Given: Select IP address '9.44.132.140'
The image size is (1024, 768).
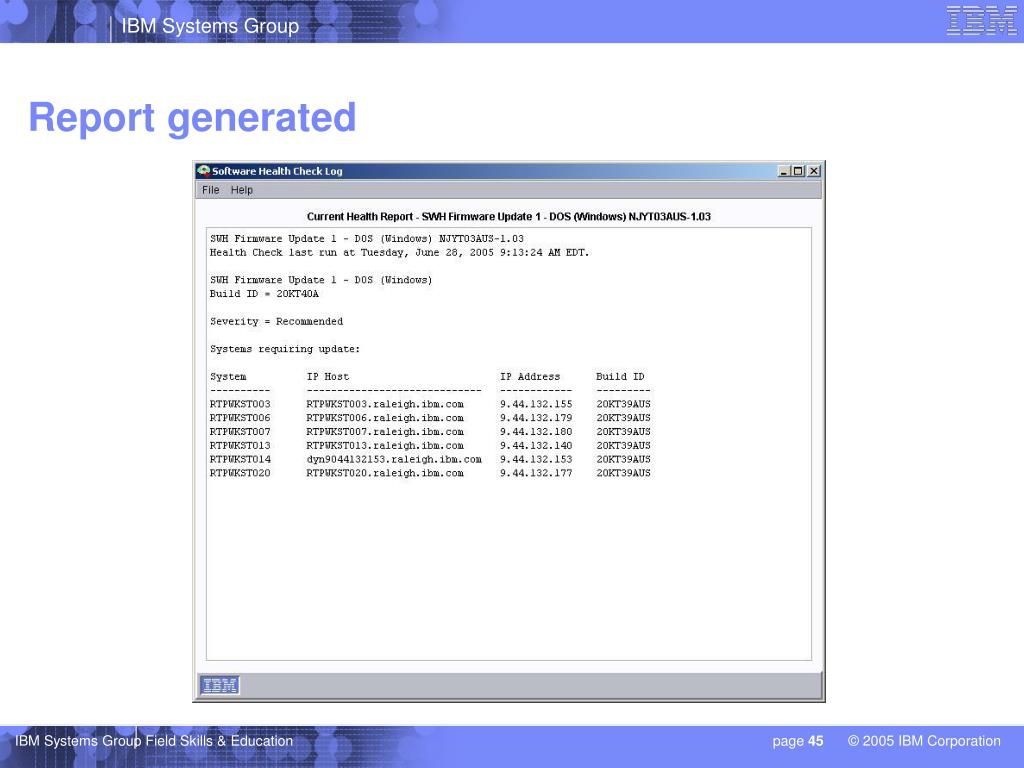Looking at the screenshot, I should [x=536, y=446].
